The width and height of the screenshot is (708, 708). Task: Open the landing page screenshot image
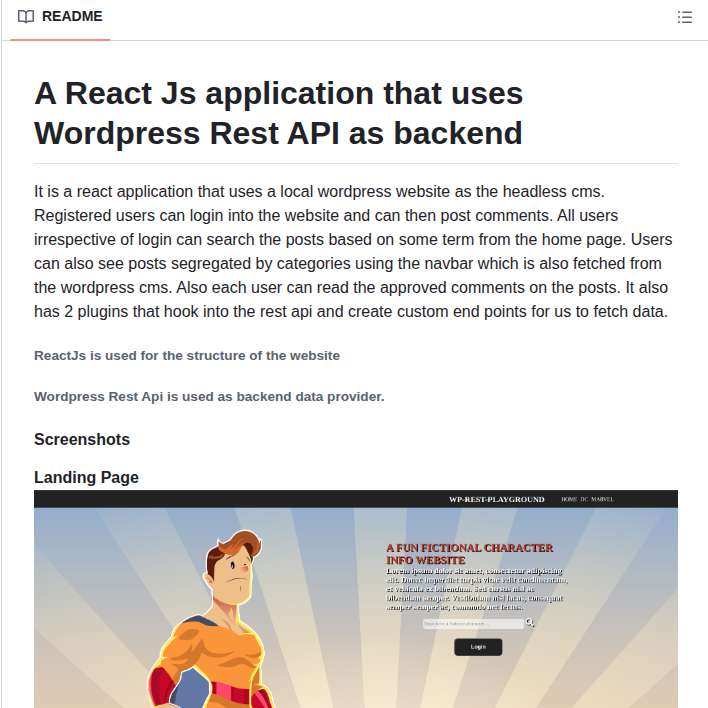coord(356,599)
